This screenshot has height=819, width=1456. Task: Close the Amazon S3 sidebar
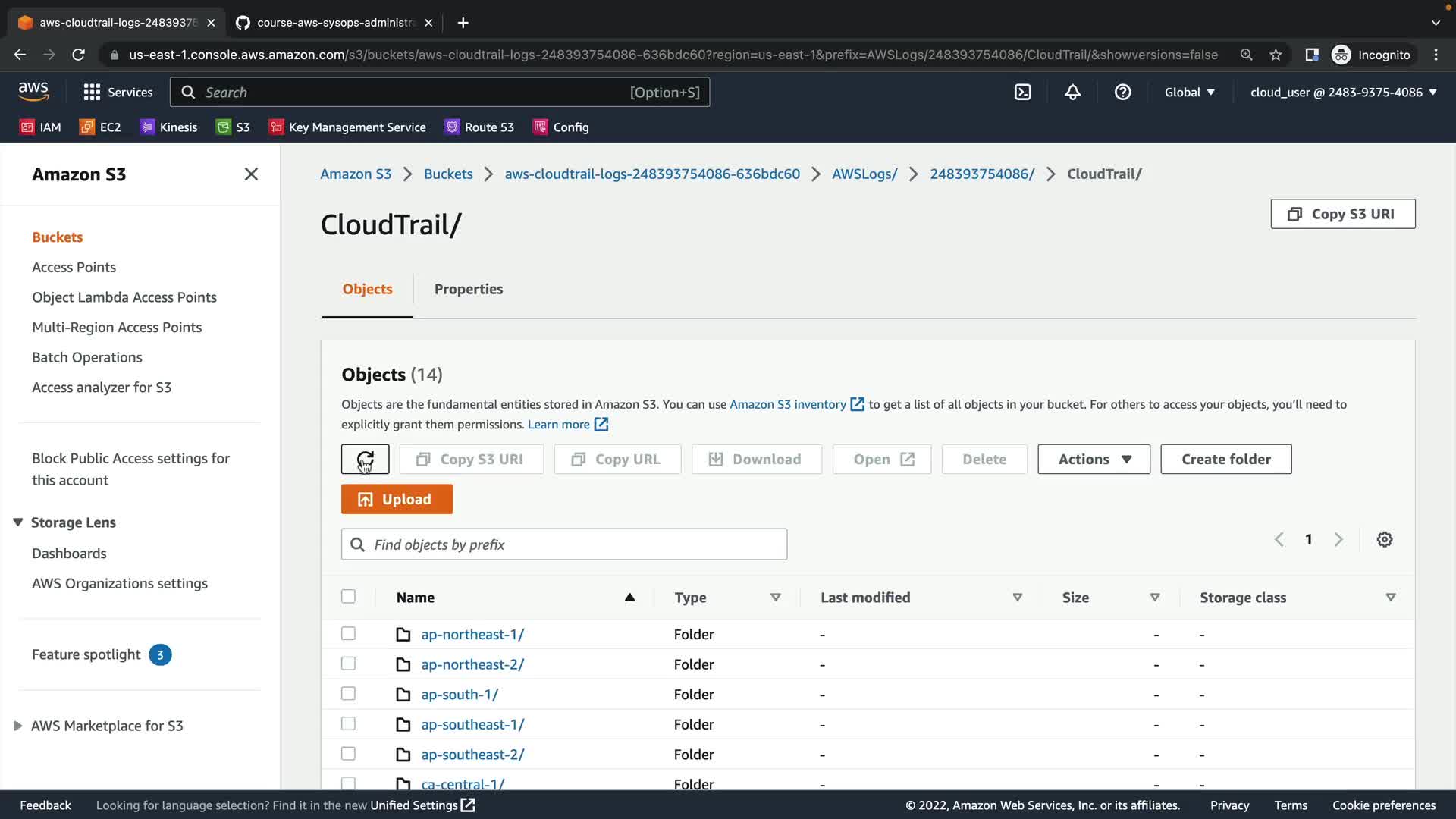click(x=251, y=174)
